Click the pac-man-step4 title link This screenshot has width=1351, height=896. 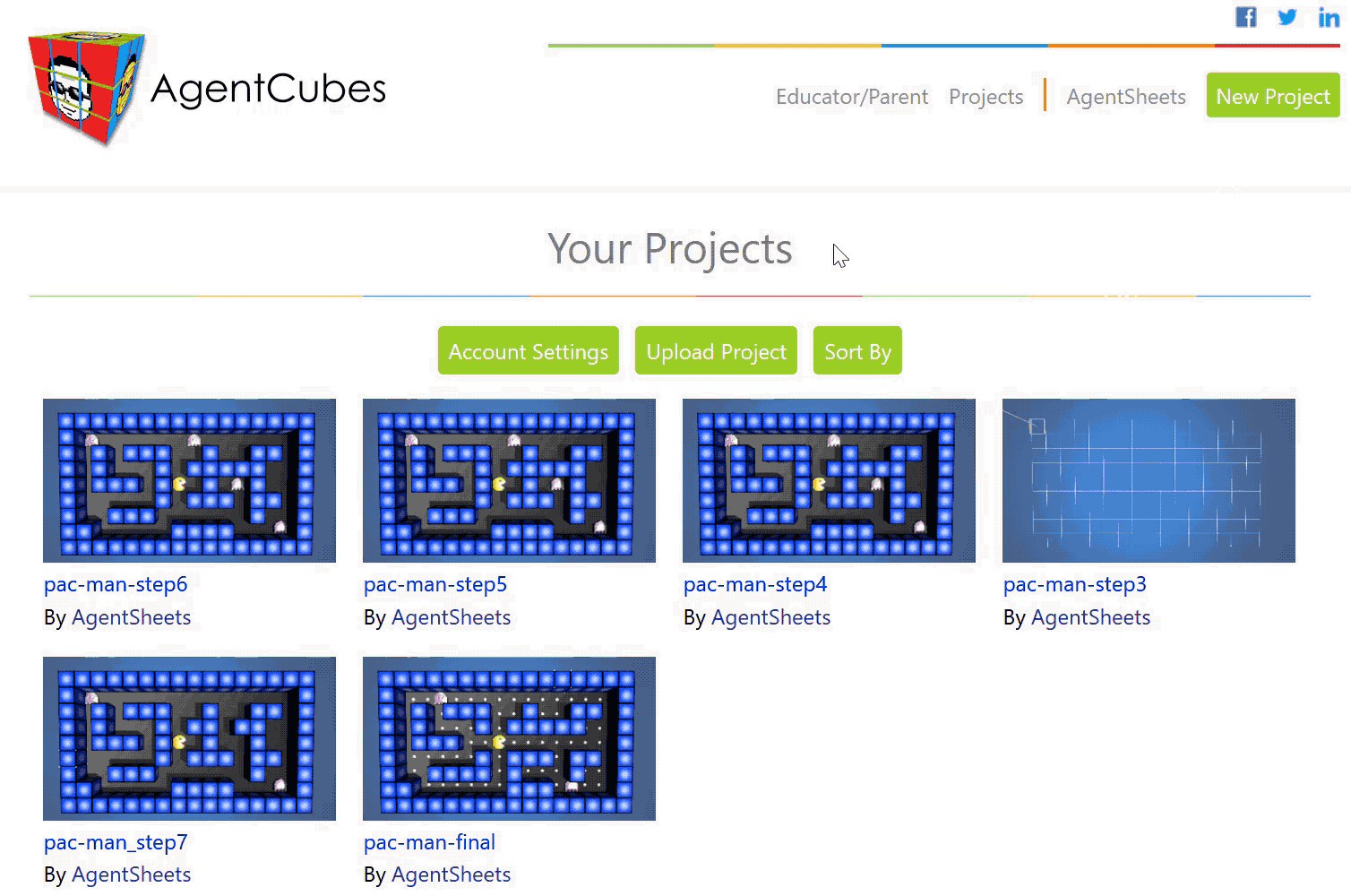click(x=755, y=584)
